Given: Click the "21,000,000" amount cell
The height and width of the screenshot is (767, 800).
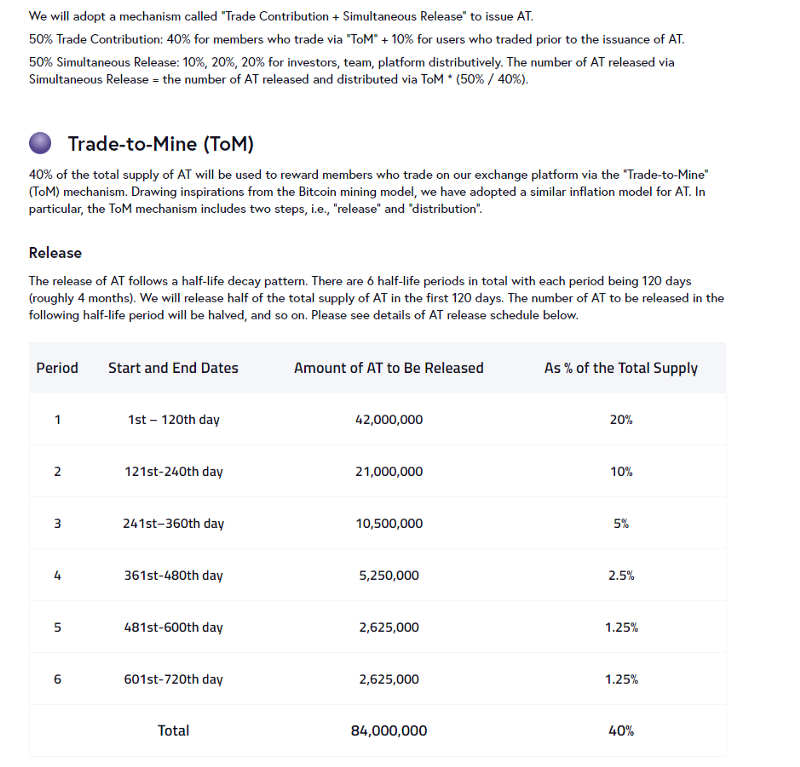Looking at the screenshot, I should (388, 472).
